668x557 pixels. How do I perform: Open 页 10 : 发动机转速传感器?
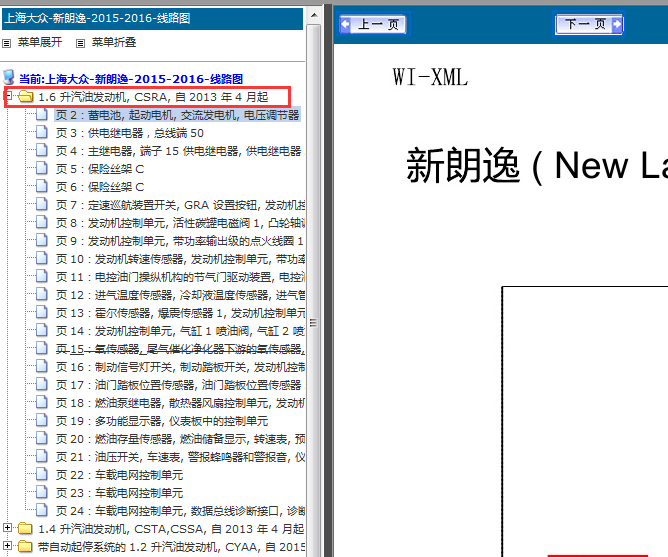click(x=179, y=259)
